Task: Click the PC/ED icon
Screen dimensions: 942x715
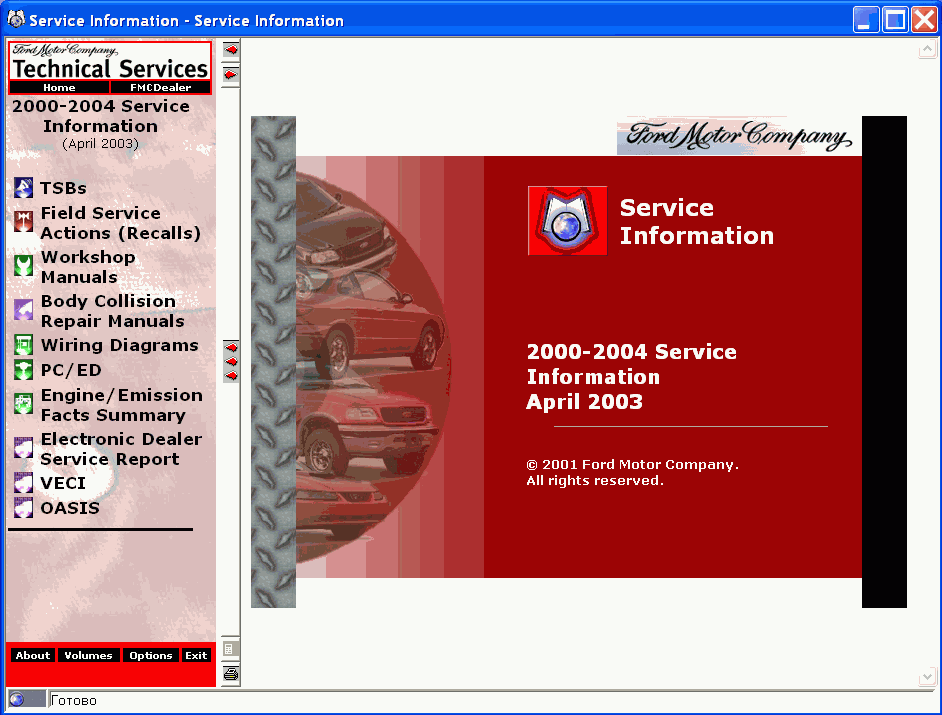Action: pos(23,370)
